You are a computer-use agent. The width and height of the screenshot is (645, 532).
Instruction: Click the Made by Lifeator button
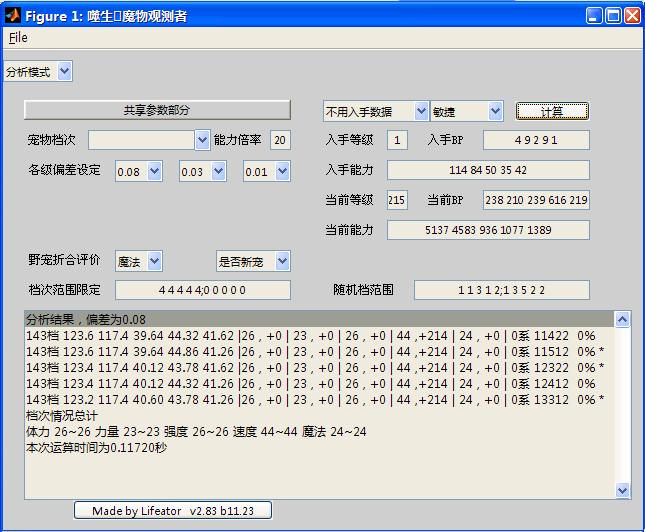[x=172, y=511]
